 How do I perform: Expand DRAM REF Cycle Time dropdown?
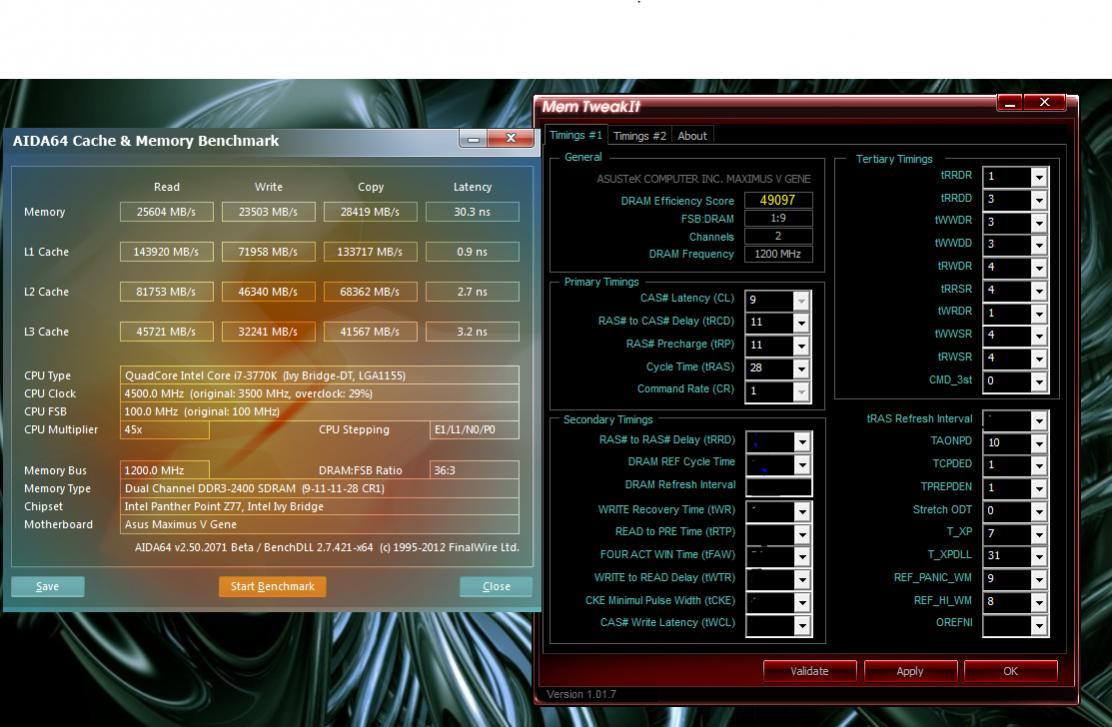(802, 465)
